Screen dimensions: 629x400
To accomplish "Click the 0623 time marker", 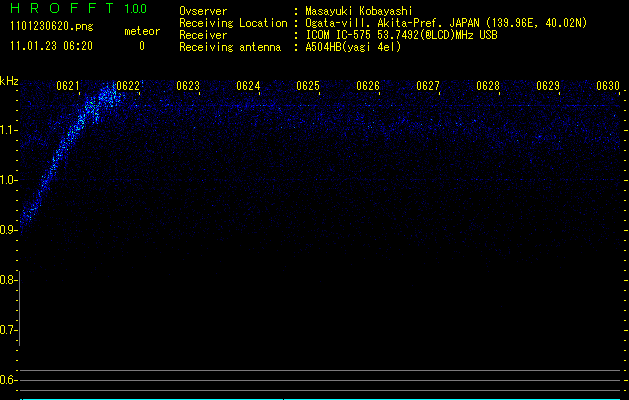I will [188, 86].
